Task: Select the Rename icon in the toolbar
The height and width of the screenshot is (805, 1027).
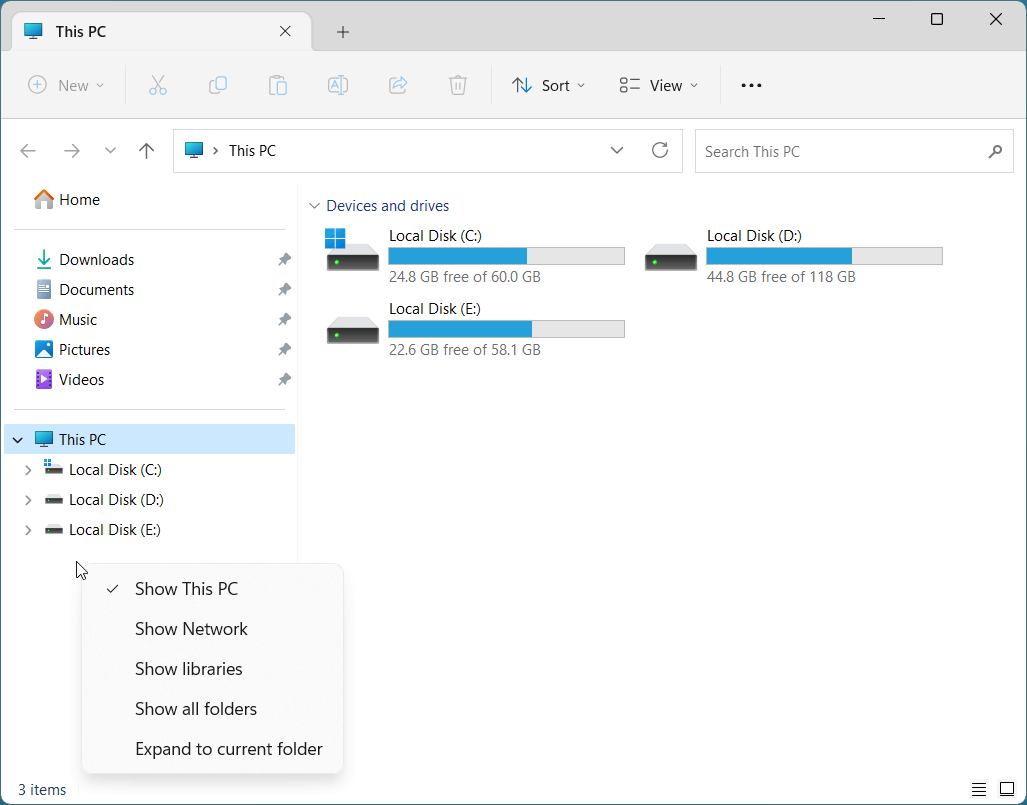Action: point(337,85)
